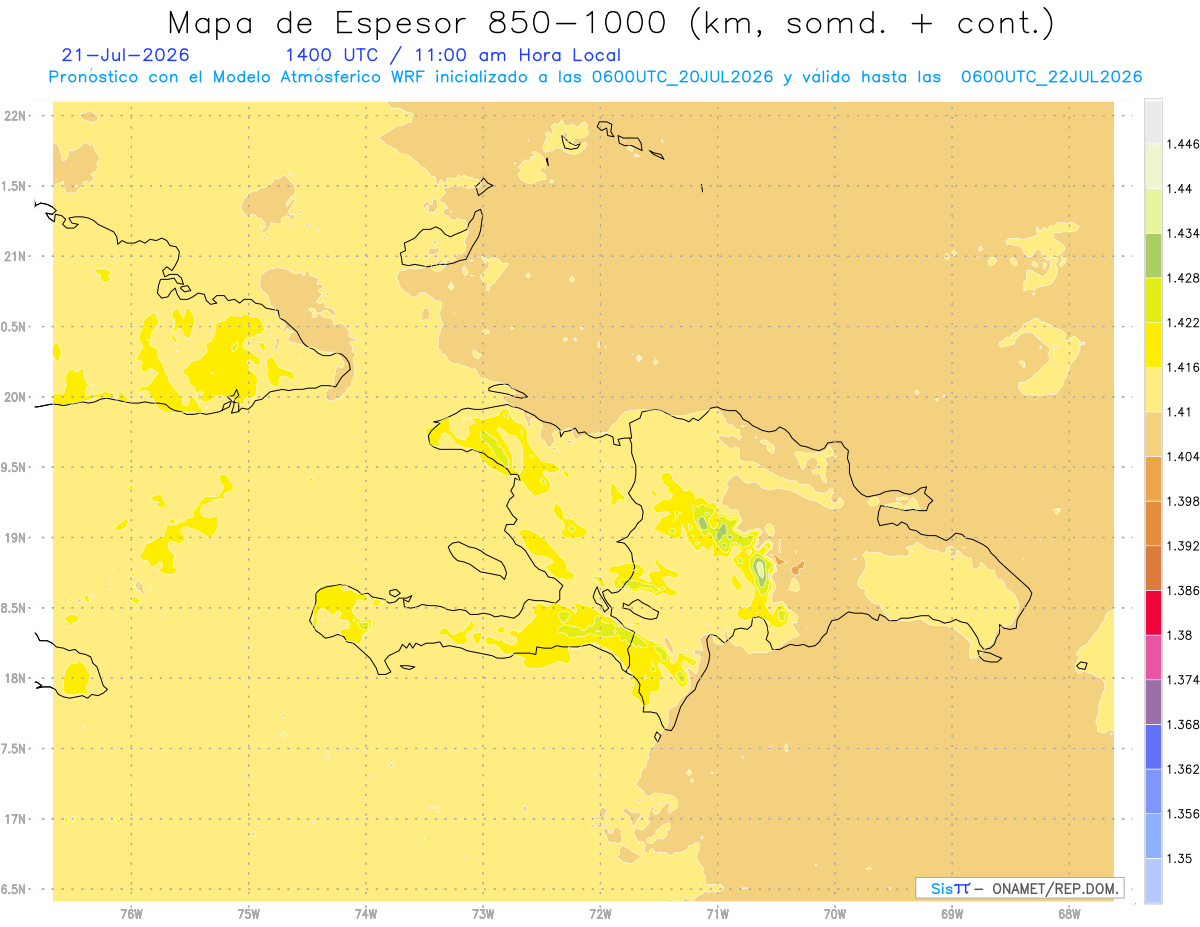Click the colorbar value '1.386'

(x=1185, y=590)
